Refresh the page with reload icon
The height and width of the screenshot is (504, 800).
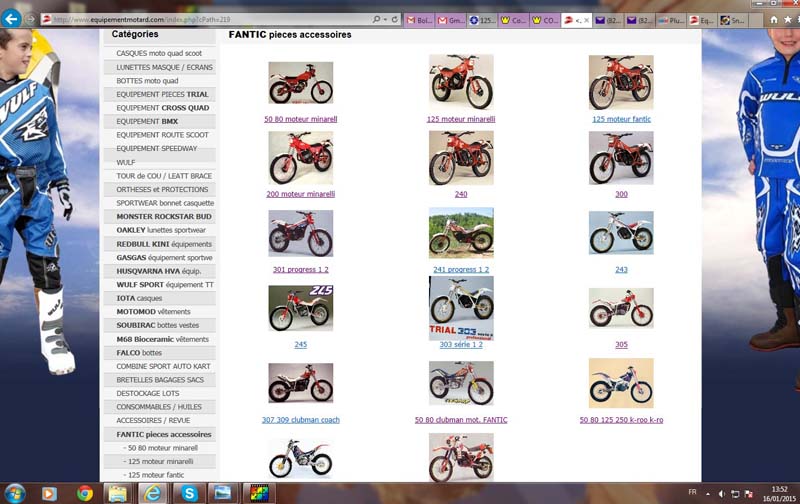pyautogui.click(x=394, y=19)
